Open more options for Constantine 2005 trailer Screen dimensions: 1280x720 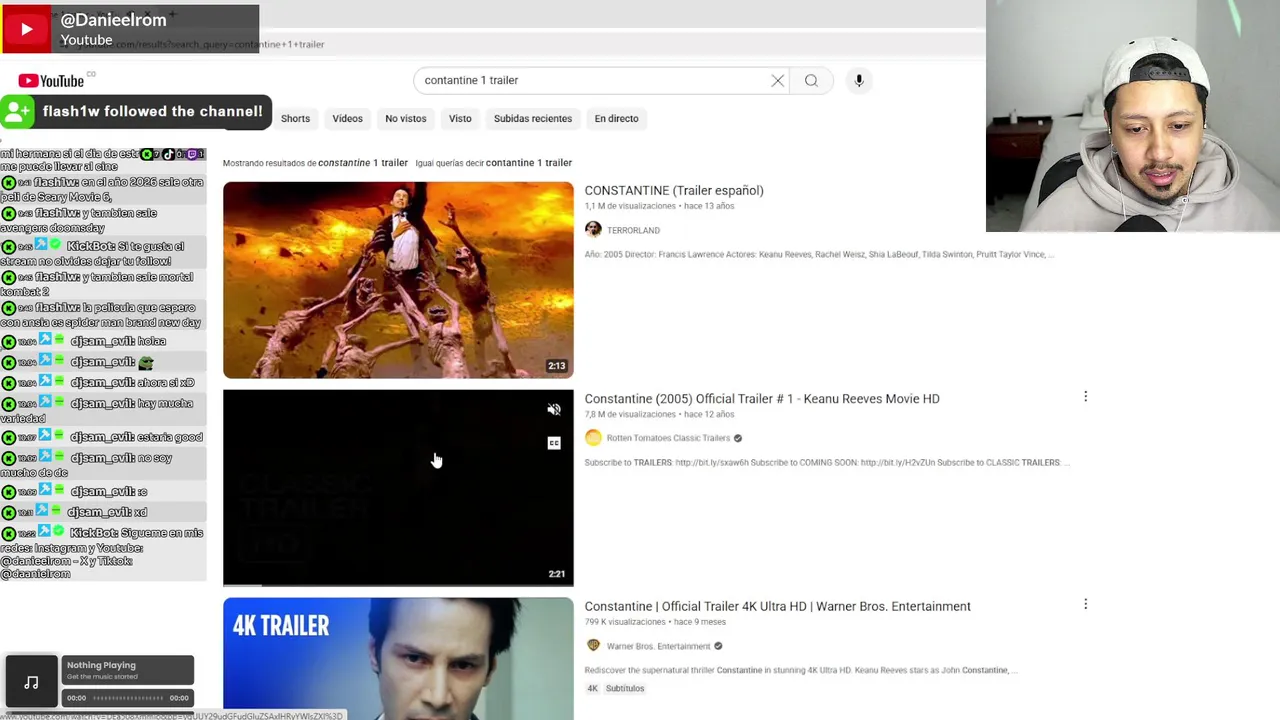(1085, 397)
